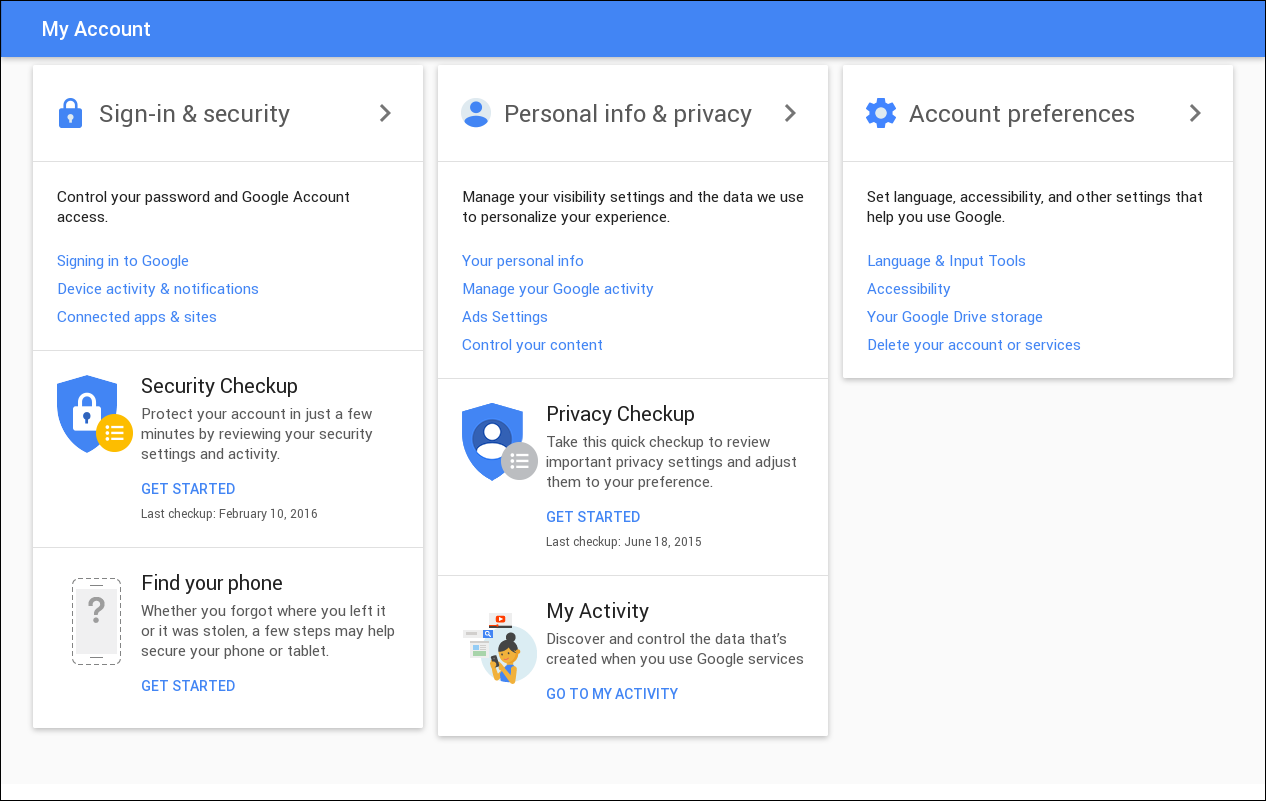Open Your personal info link
Viewport: 1266px width, 801px height.
[523, 261]
